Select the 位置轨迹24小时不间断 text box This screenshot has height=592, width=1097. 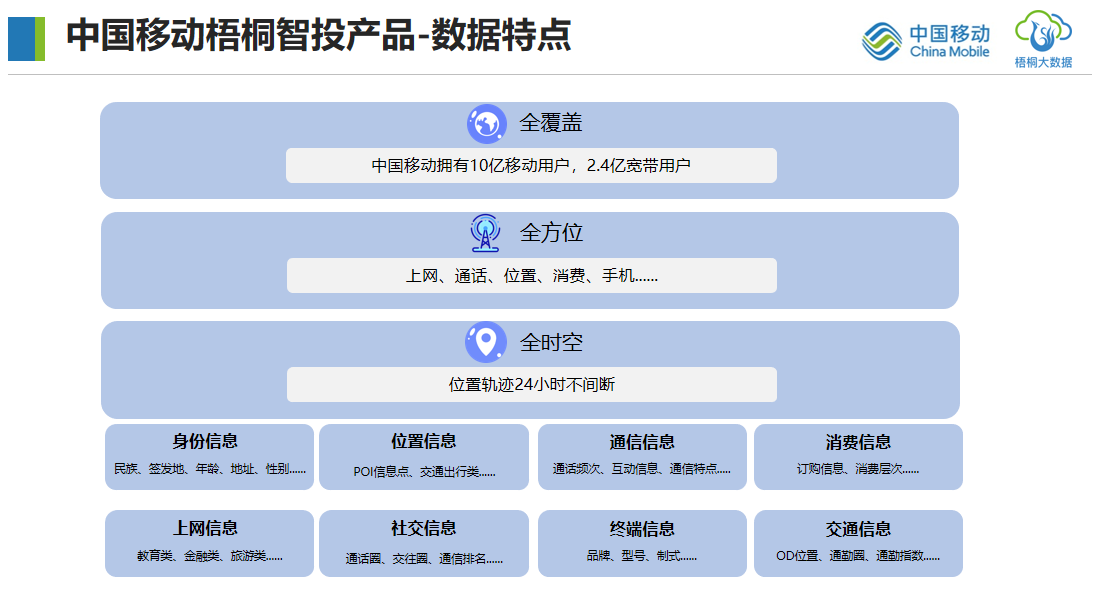(531, 385)
